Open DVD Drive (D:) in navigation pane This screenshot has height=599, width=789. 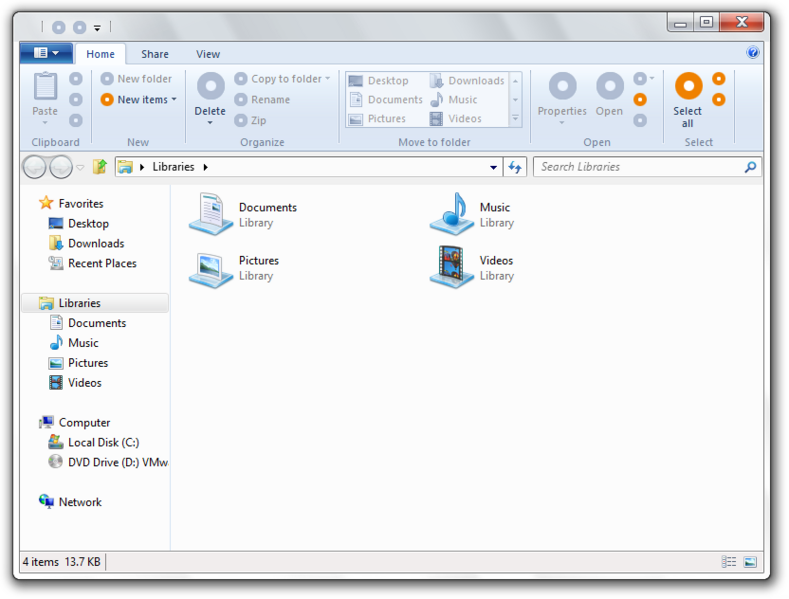108,462
